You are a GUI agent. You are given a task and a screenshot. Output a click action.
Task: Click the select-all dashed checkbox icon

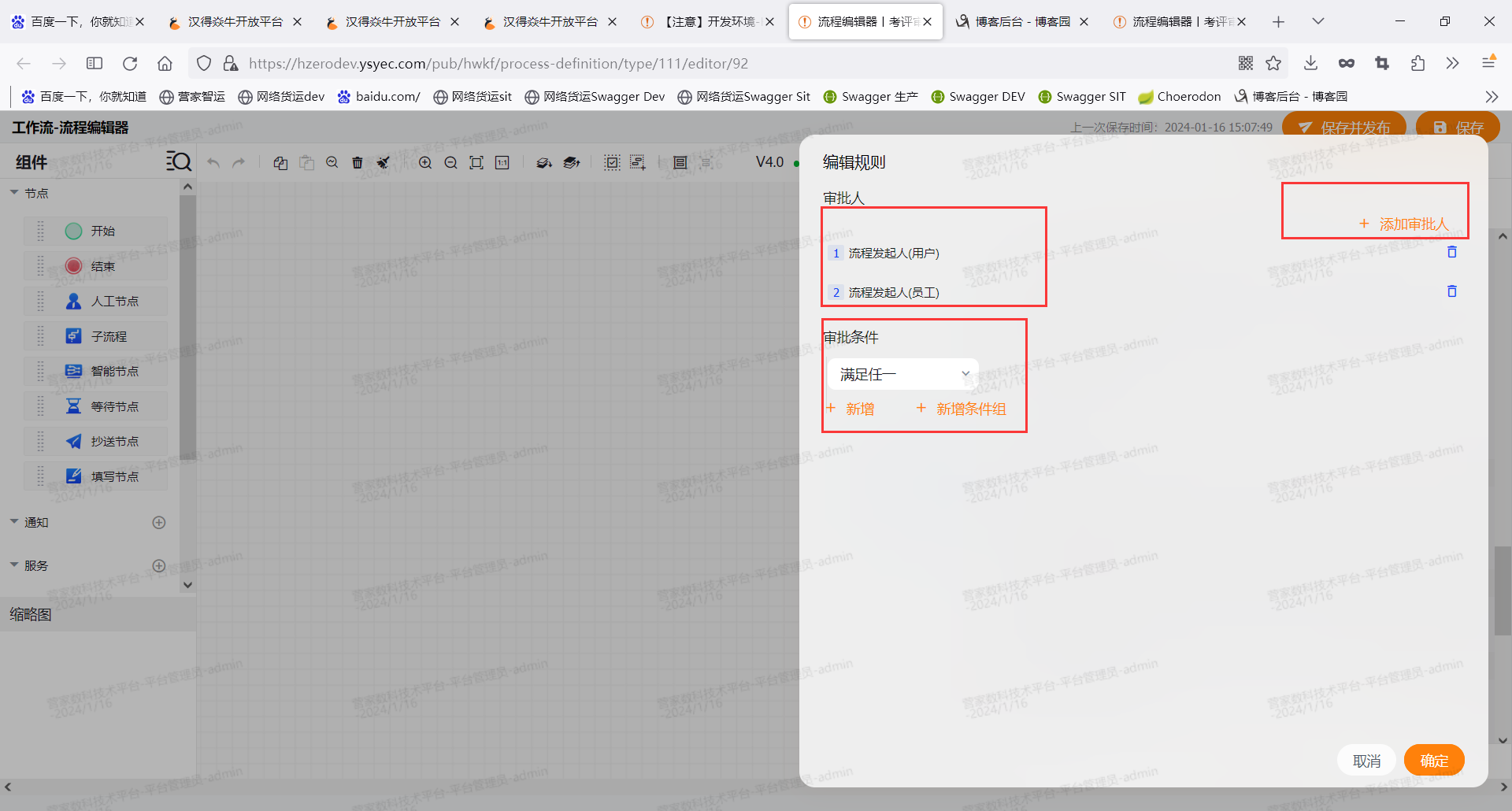pos(612,162)
